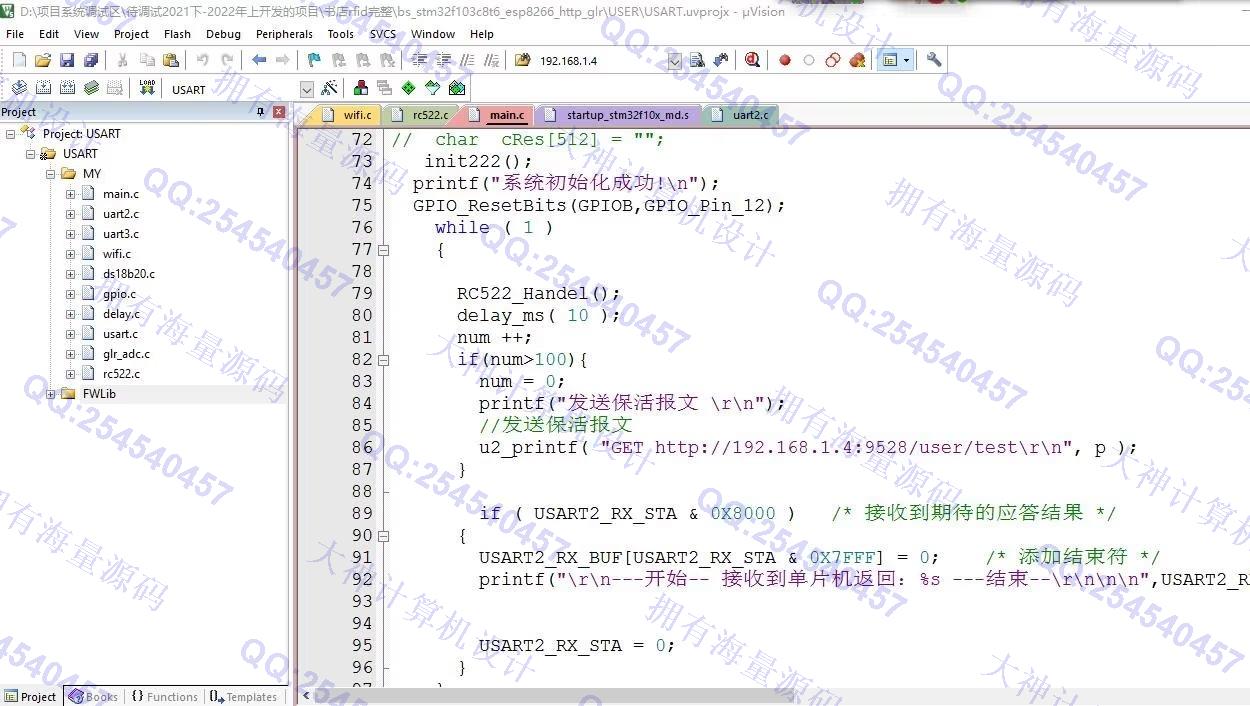Switch to the rc522.c editor tab
Screen dimensions: 1250x706
pos(420,115)
